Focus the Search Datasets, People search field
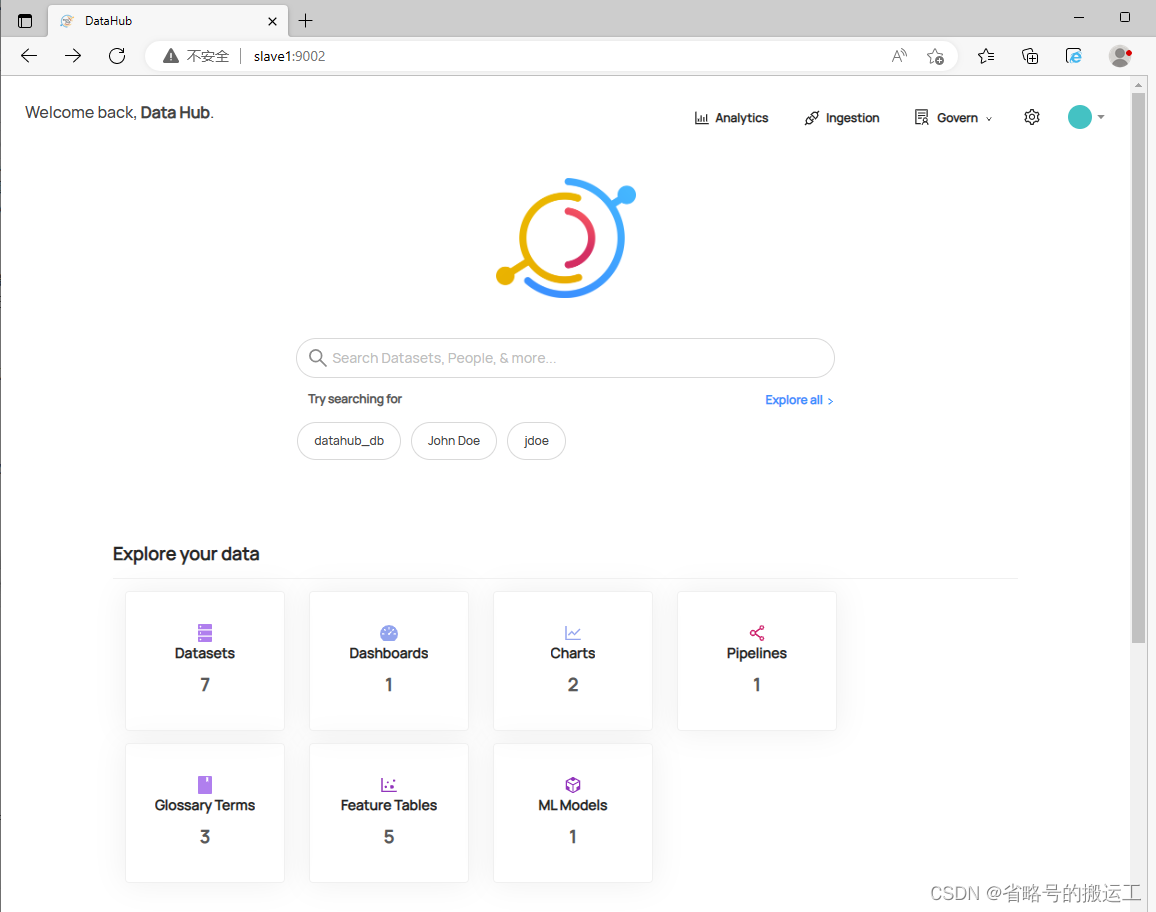 [565, 358]
